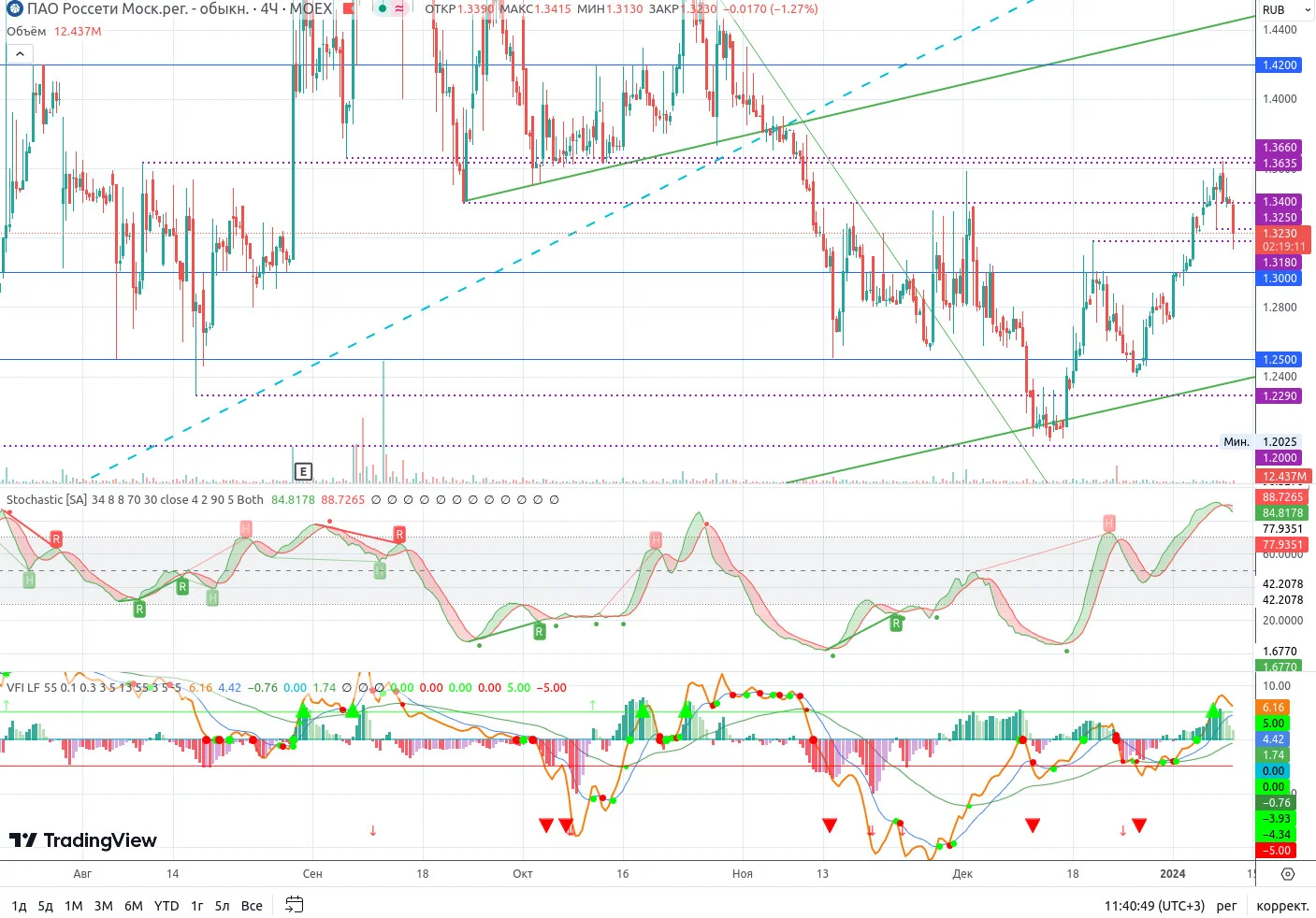Click the Сен label on the time axis

point(312,874)
